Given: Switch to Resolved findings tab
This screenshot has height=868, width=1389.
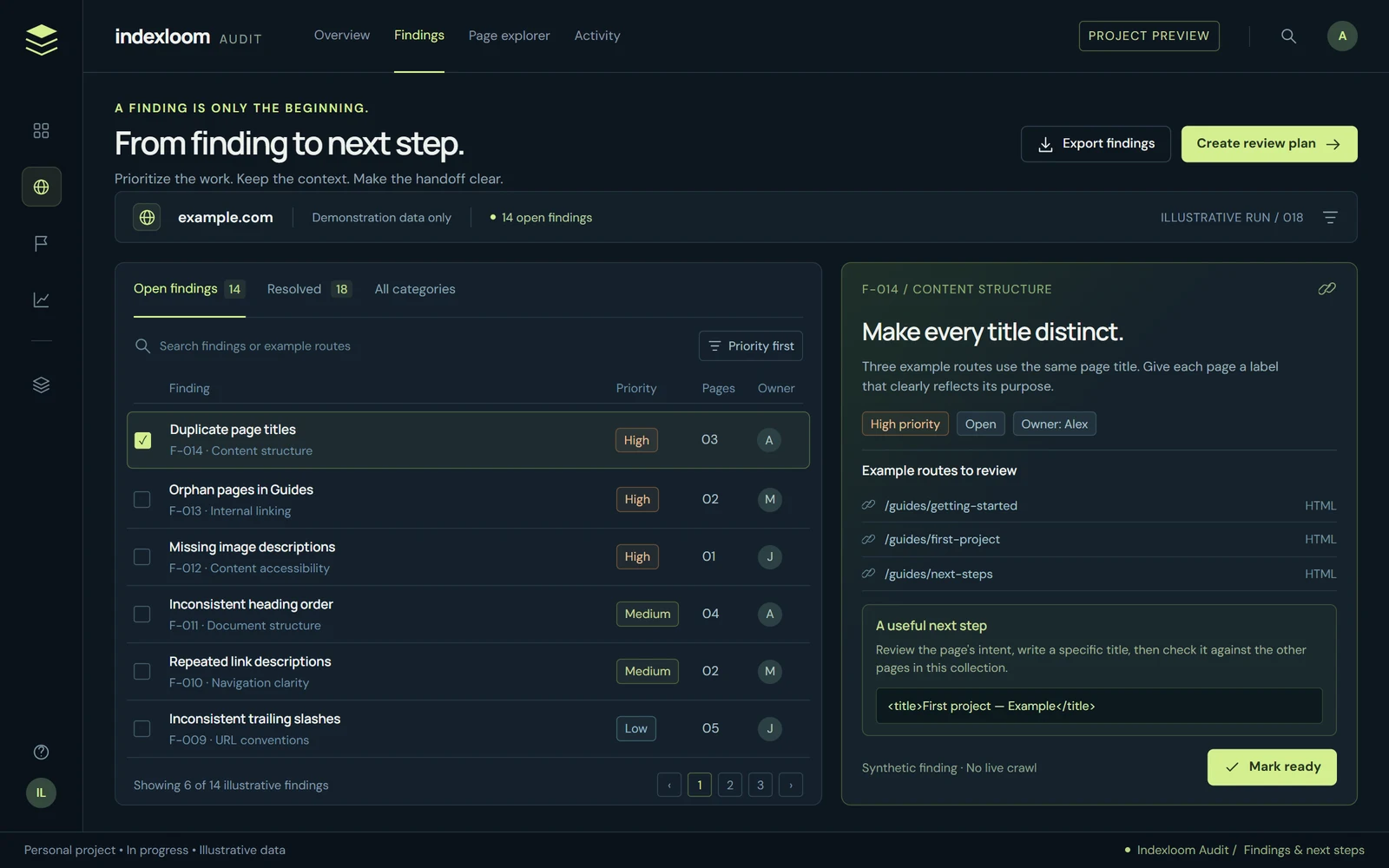Looking at the screenshot, I should tap(309, 289).
